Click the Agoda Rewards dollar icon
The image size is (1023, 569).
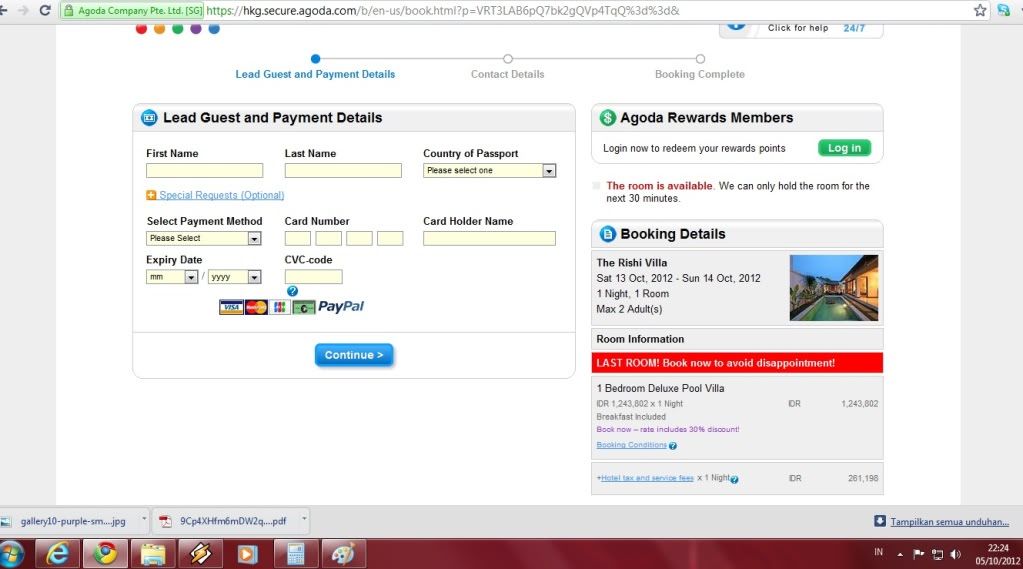(x=607, y=118)
